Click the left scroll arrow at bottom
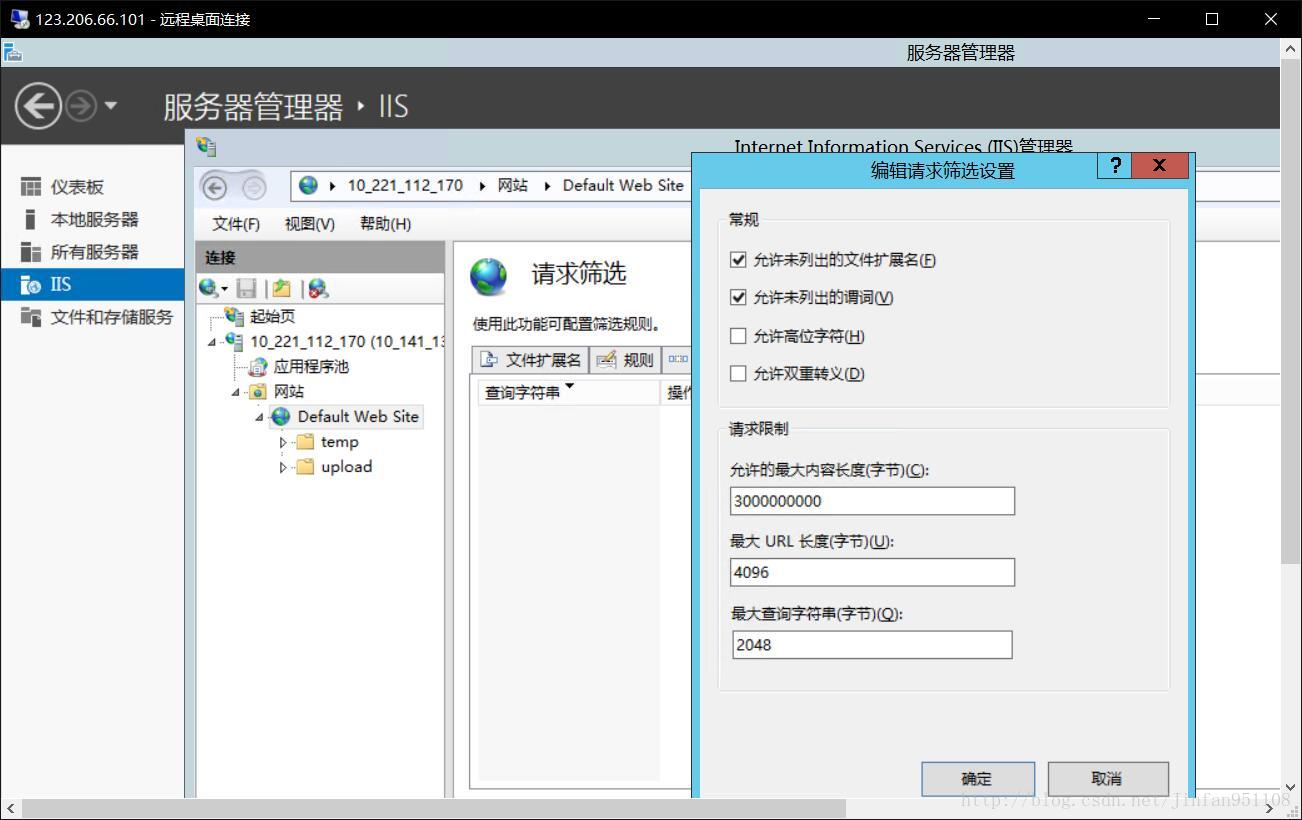Image resolution: width=1302 pixels, height=820 pixels. click(10, 807)
